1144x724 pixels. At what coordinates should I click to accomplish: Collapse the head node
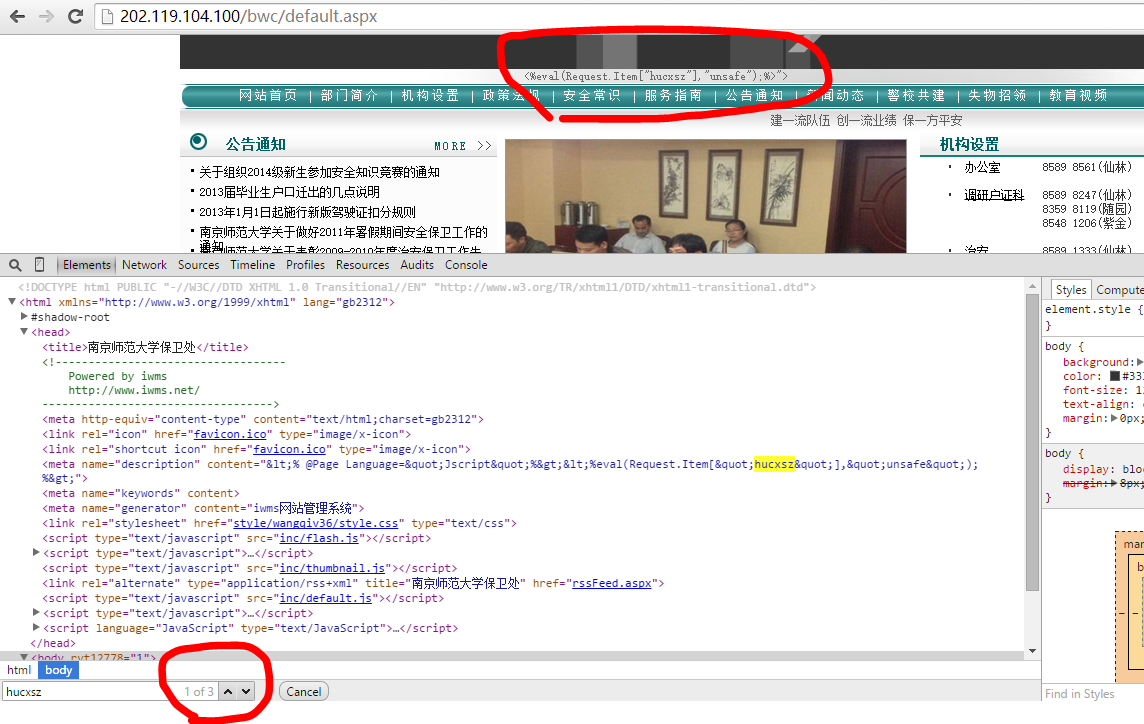pos(24,331)
